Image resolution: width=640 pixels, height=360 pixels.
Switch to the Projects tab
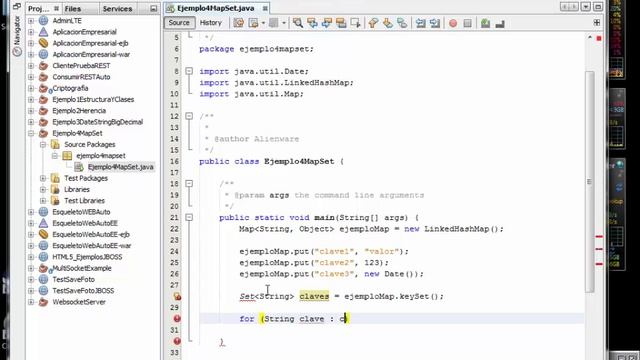point(43,8)
